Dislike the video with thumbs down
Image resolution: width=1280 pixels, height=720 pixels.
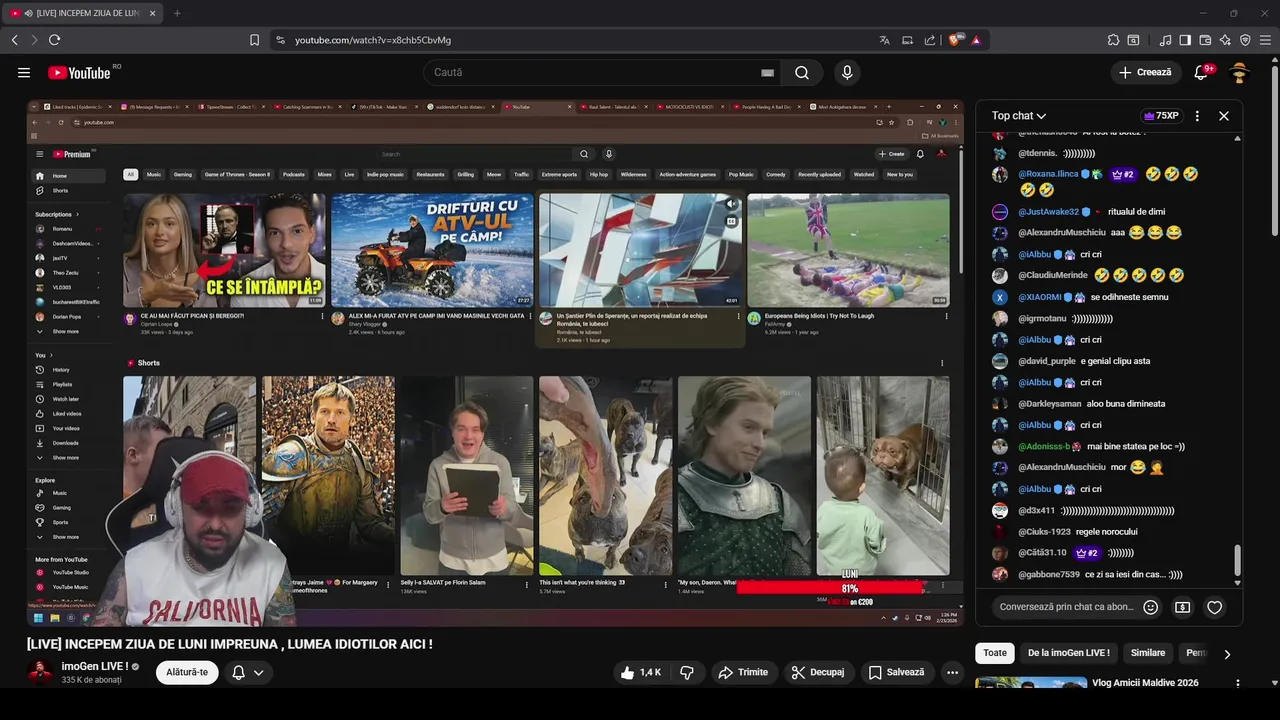(x=687, y=672)
